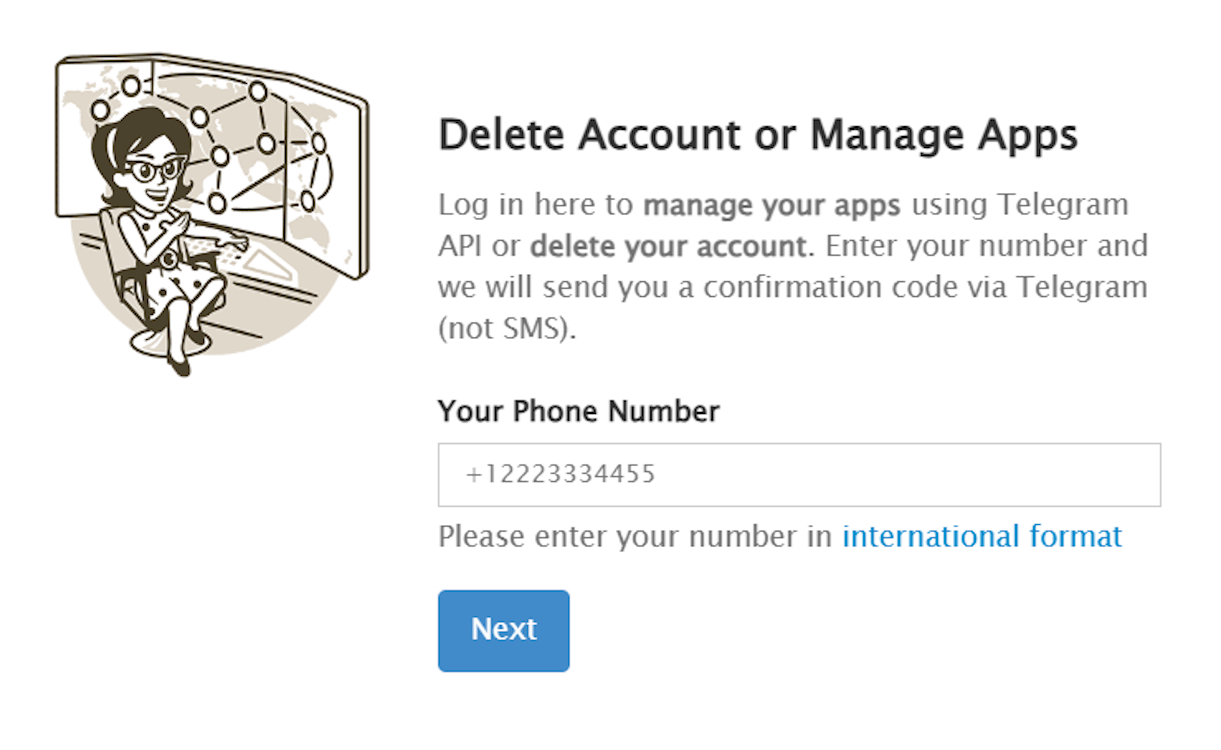Open the international format link
This screenshot has width=1221, height=750.
981,536
